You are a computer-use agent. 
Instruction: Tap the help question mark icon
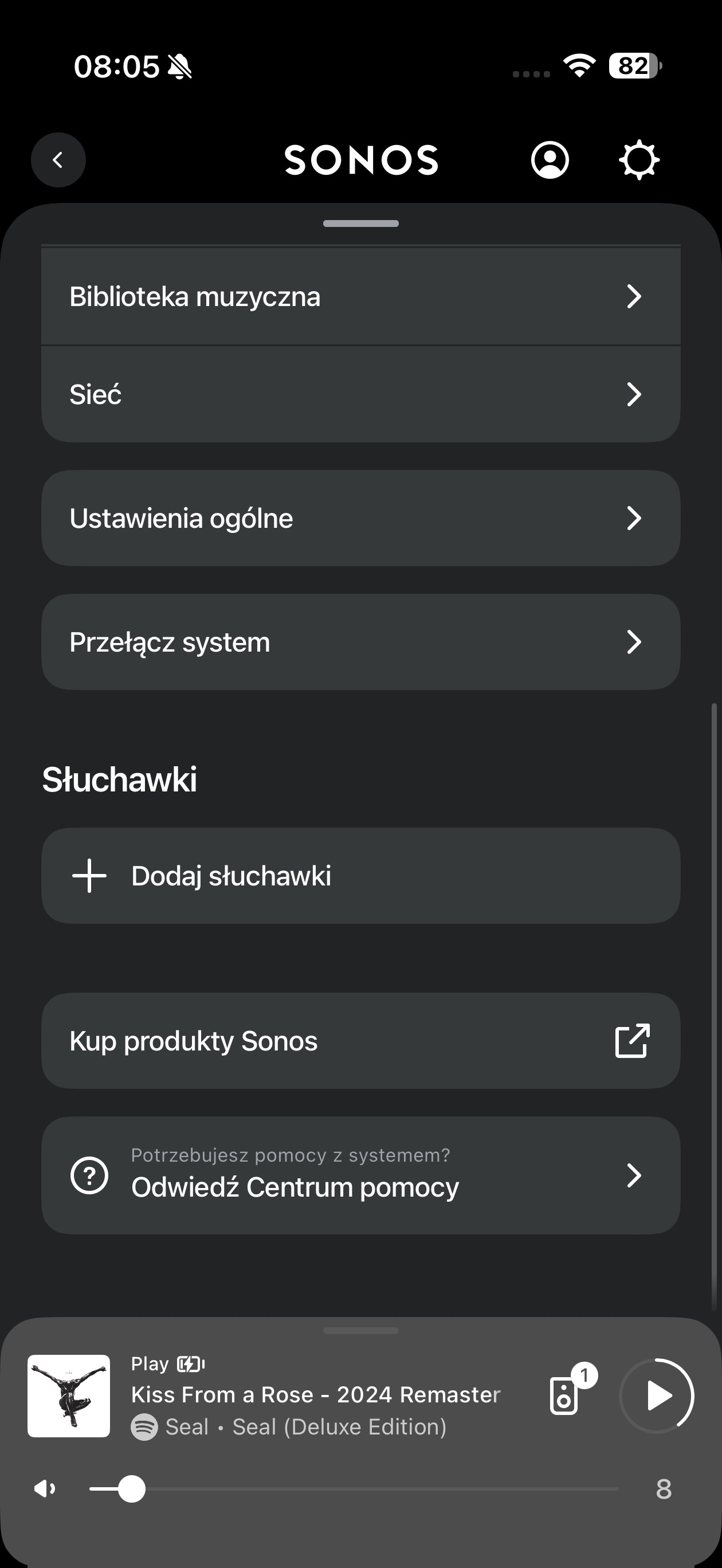pos(89,1175)
